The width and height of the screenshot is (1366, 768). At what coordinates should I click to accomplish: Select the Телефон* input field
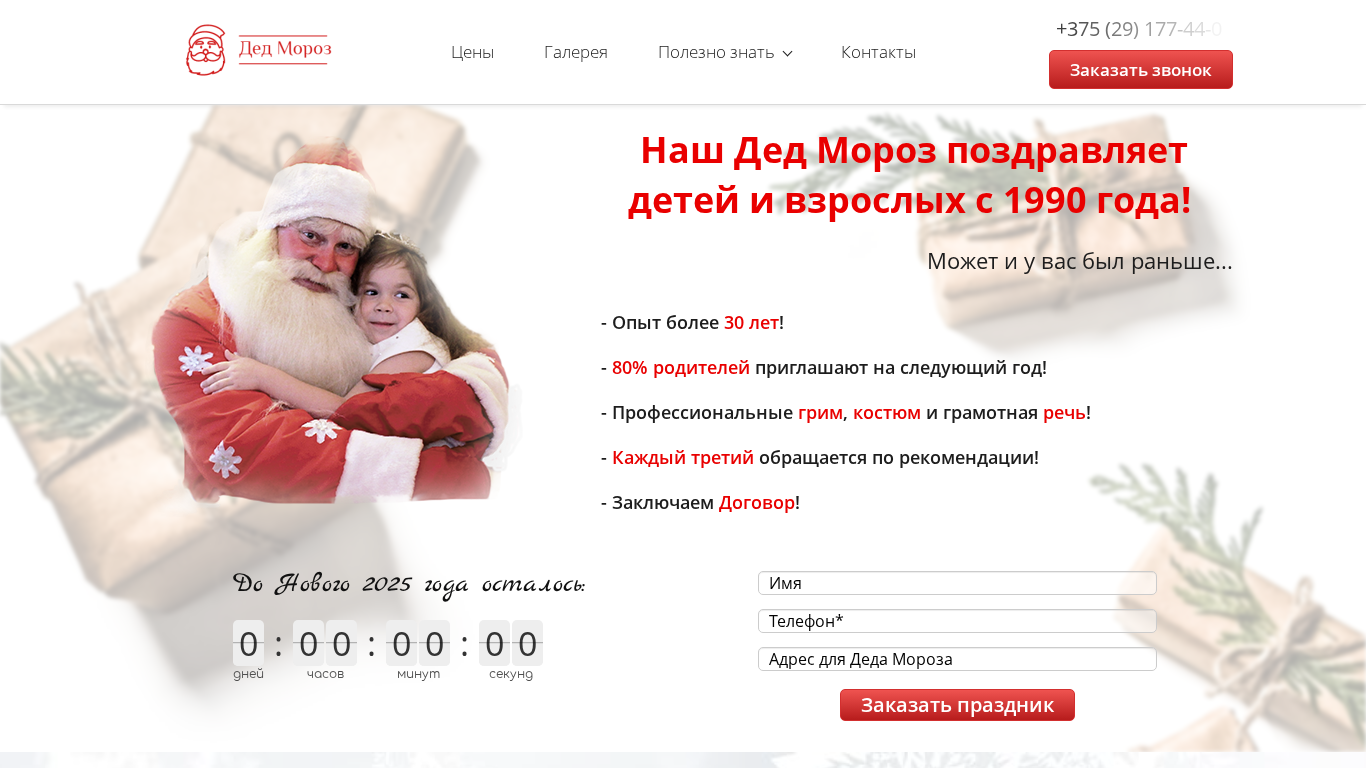(957, 621)
